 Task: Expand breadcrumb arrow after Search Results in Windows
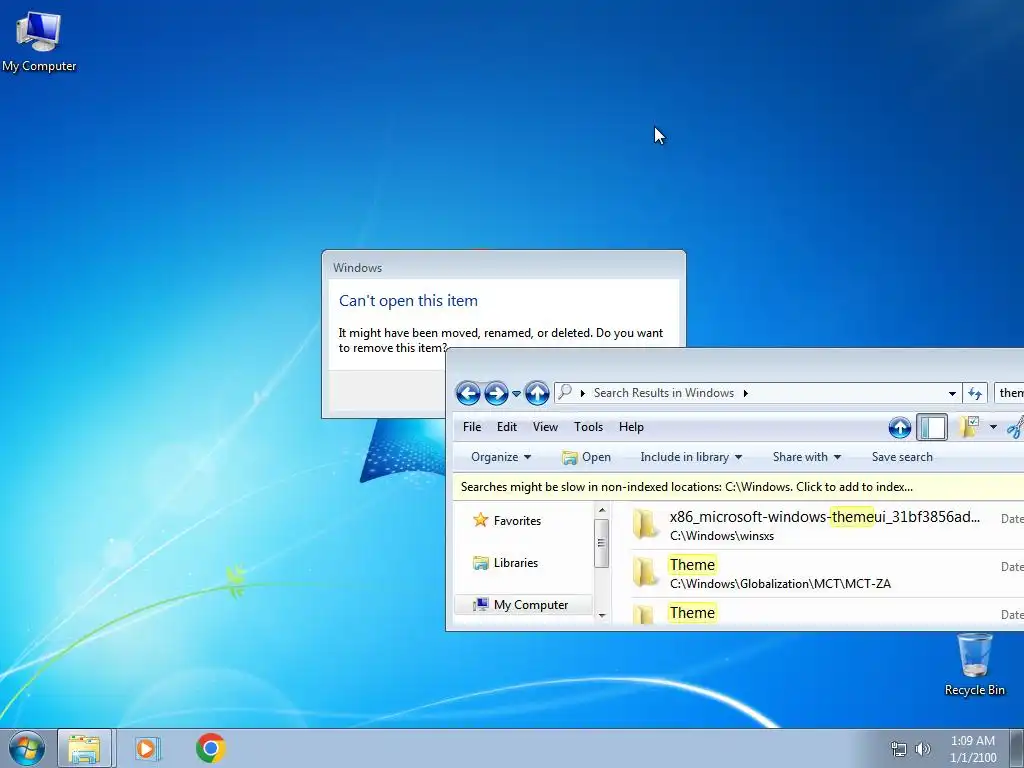pos(745,393)
